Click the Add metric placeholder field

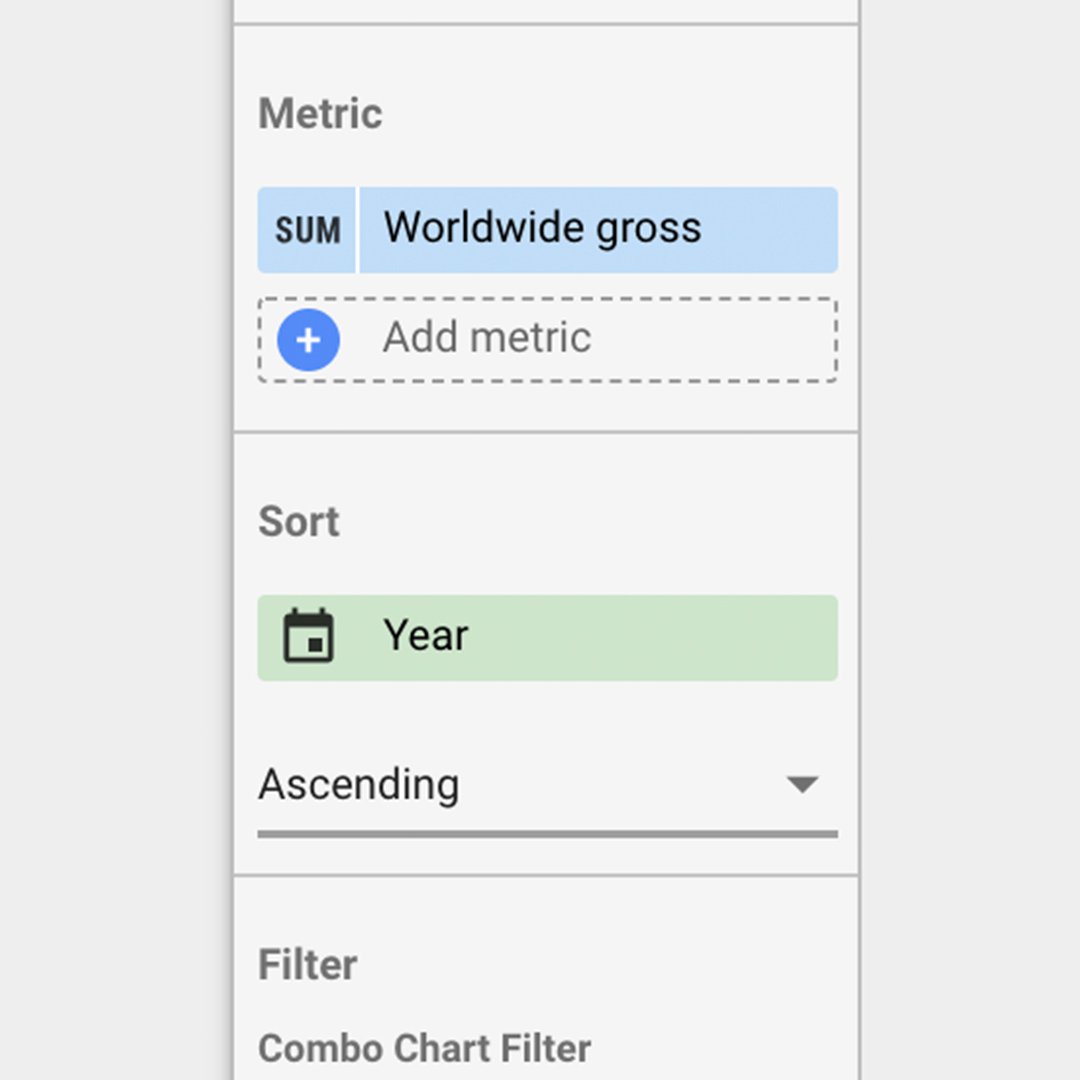(x=548, y=340)
